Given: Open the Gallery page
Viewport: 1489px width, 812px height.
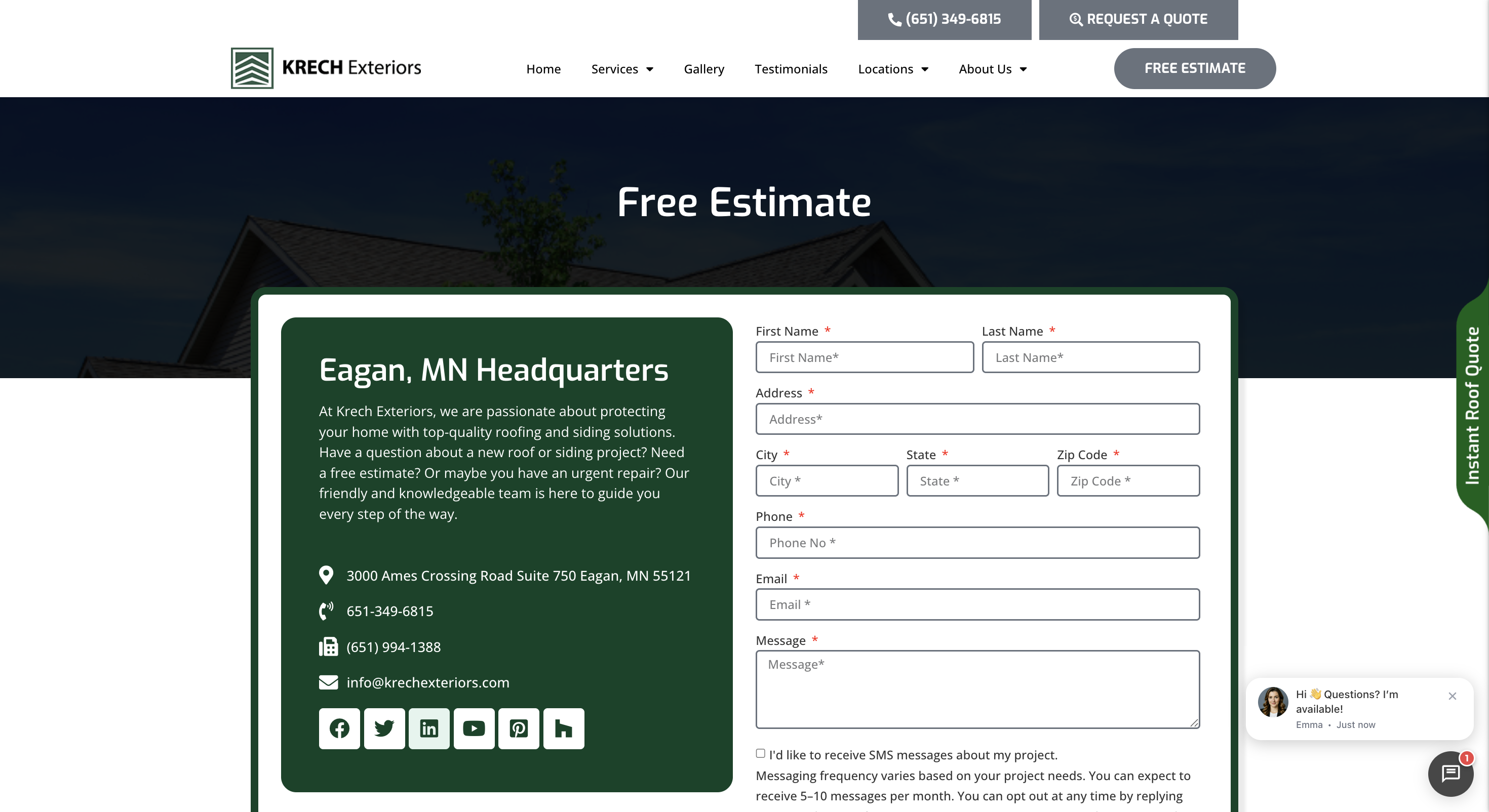Looking at the screenshot, I should point(703,69).
